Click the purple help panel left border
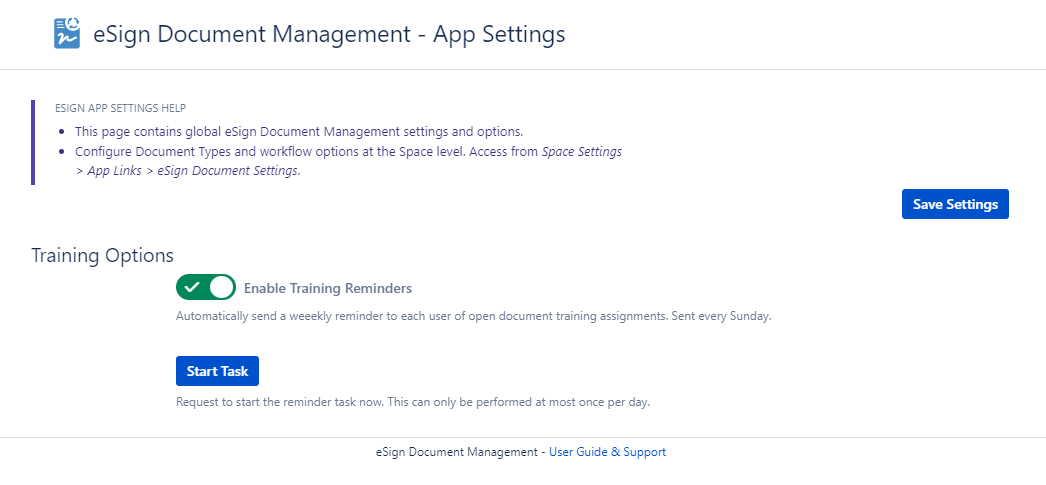The image size is (1046, 485). click(x=33, y=142)
